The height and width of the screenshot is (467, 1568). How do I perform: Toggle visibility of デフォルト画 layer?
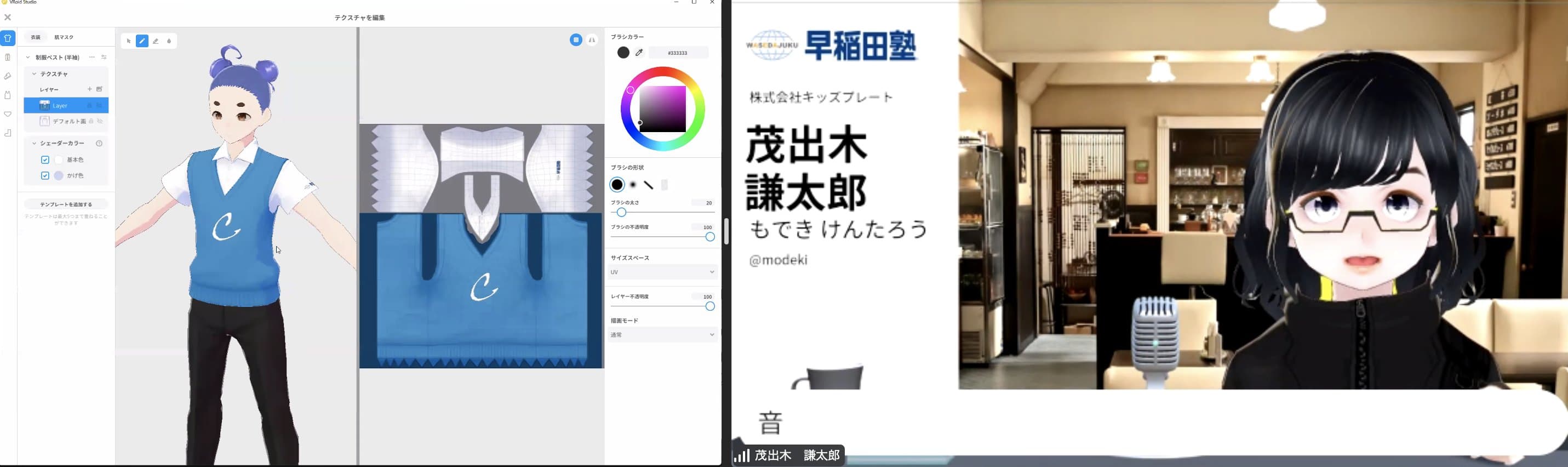point(100,121)
